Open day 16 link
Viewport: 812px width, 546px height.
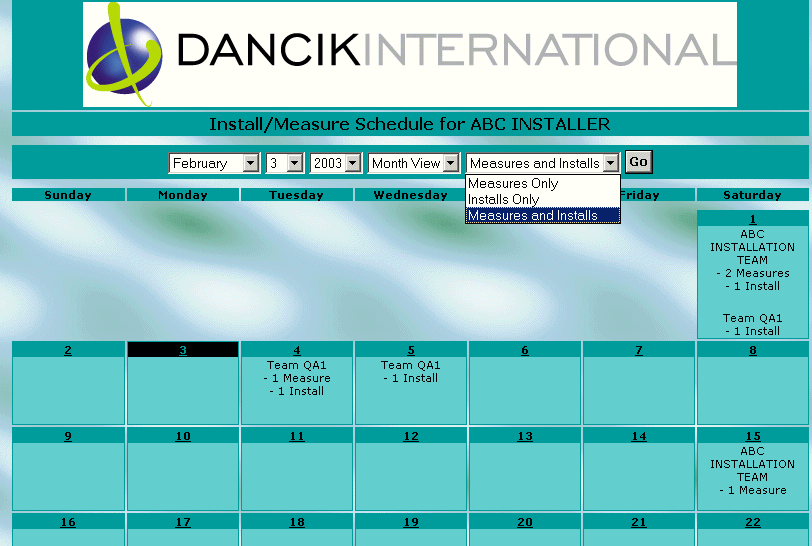tap(68, 522)
